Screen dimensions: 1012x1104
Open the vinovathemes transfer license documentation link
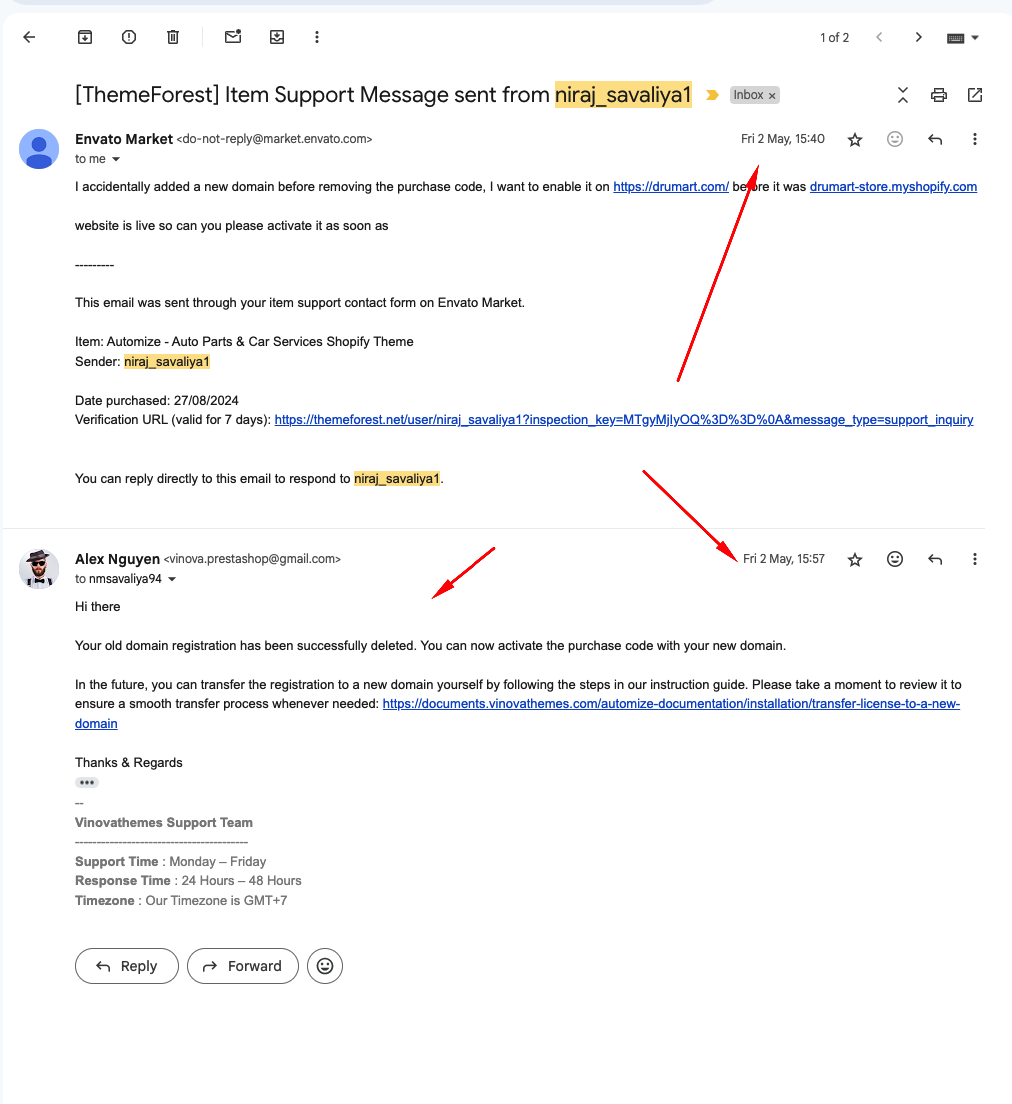point(671,704)
